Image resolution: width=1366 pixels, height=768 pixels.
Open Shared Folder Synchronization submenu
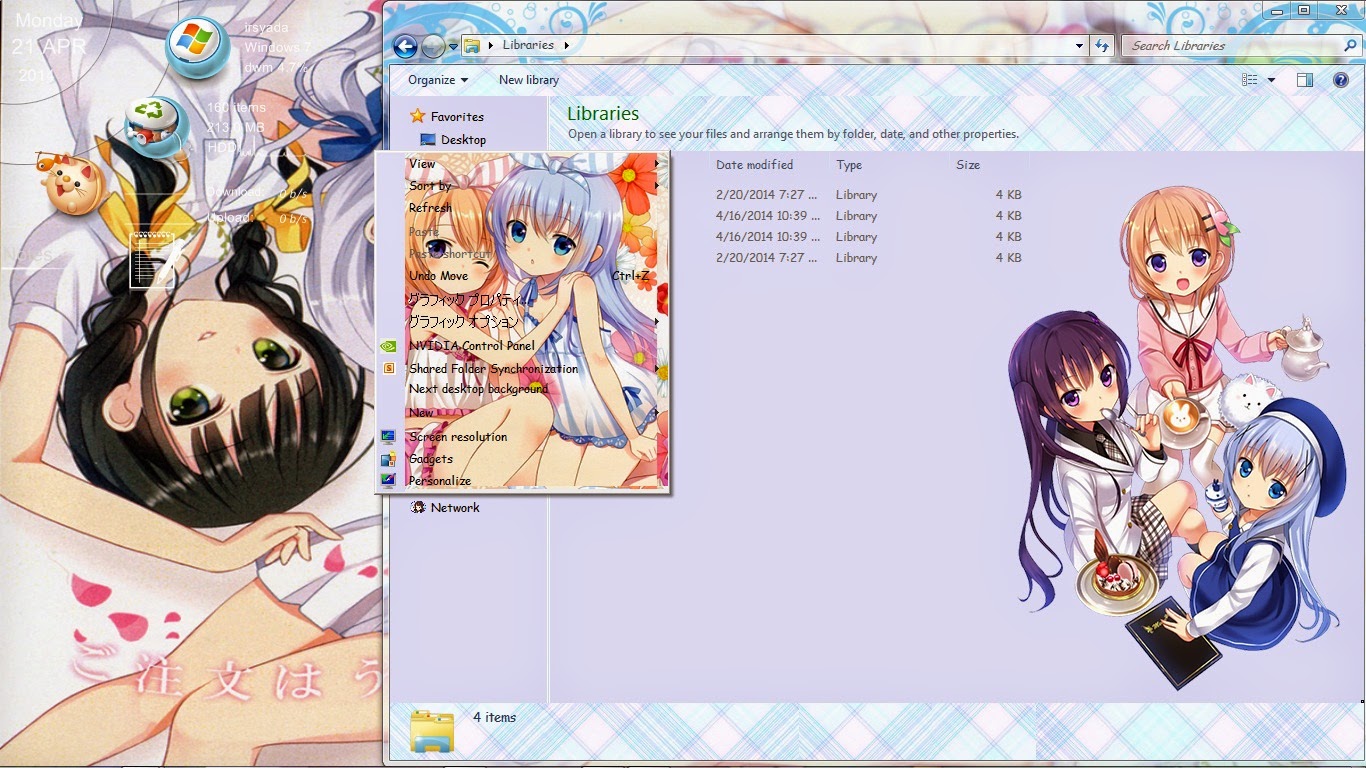(522, 369)
